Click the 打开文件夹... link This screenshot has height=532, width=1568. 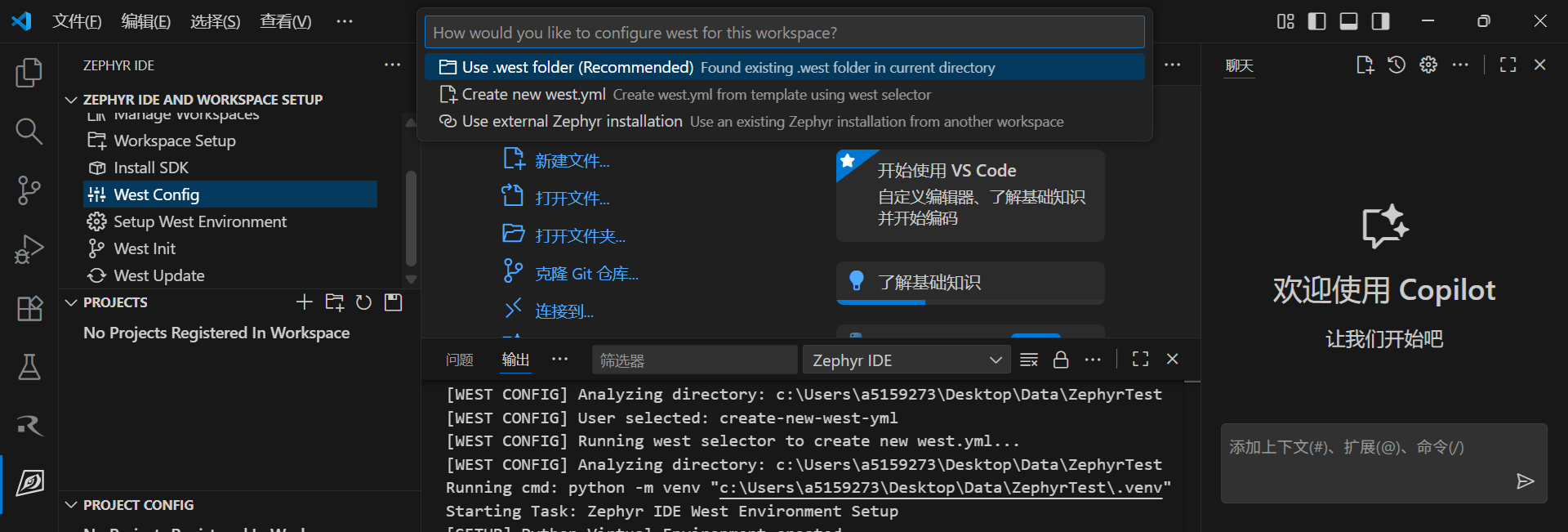click(x=580, y=236)
